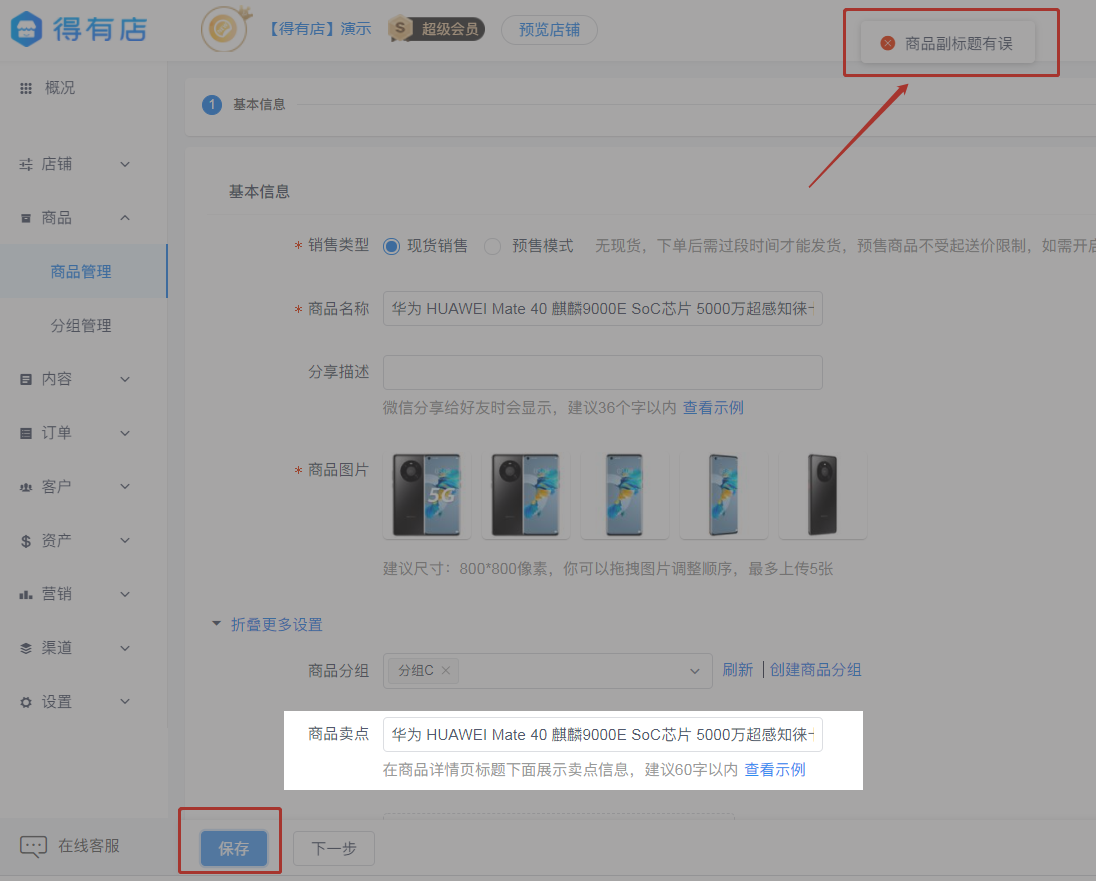Click the 订单 sidebar icon
The width and height of the screenshot is (1096, 881).
click(26, 433)
